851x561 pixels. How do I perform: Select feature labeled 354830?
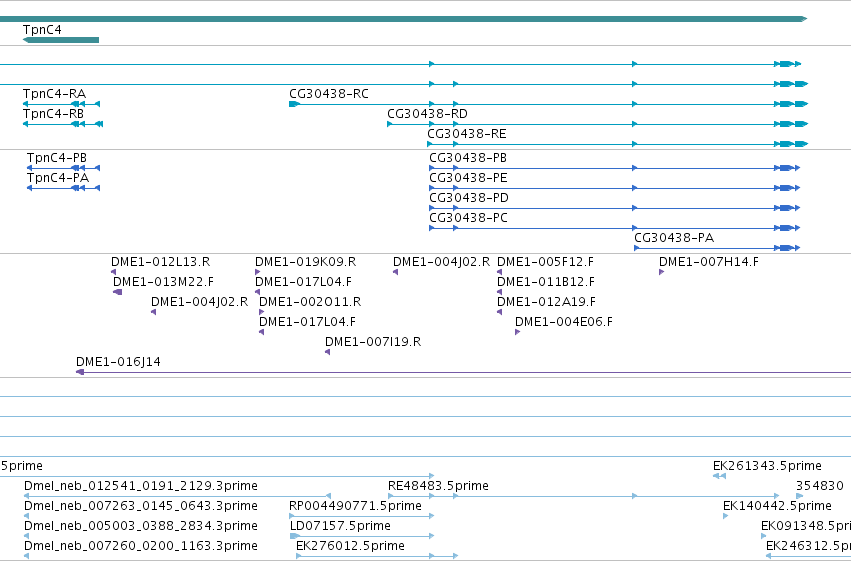click(820, 486)
